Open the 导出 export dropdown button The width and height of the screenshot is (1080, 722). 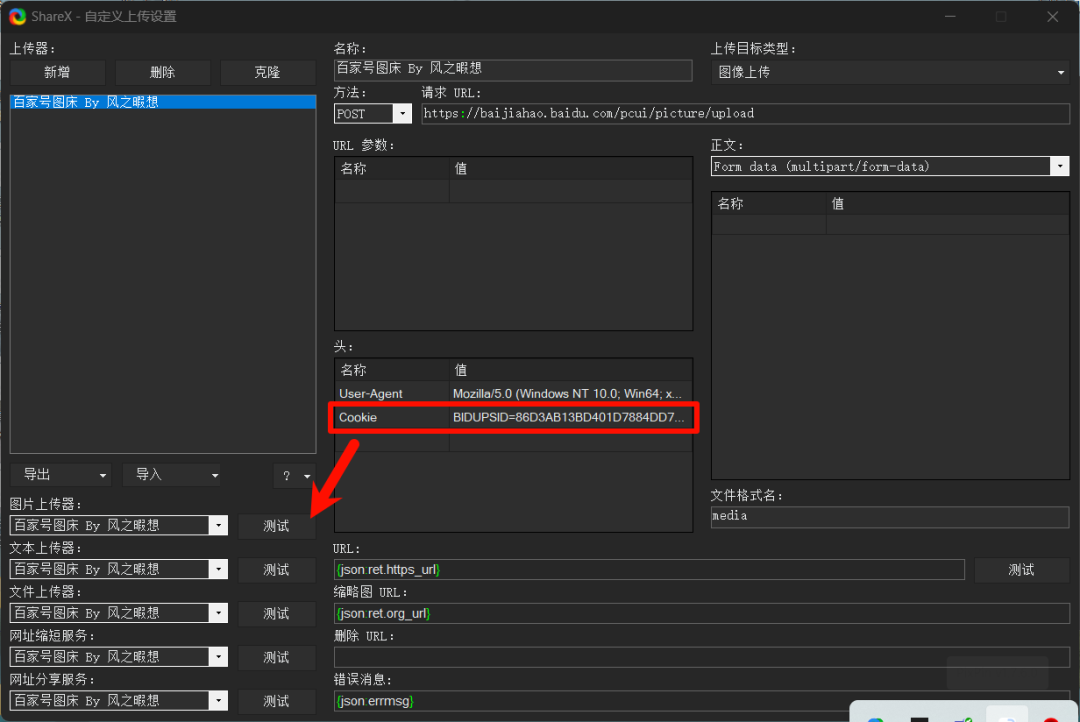click(62, 475)
